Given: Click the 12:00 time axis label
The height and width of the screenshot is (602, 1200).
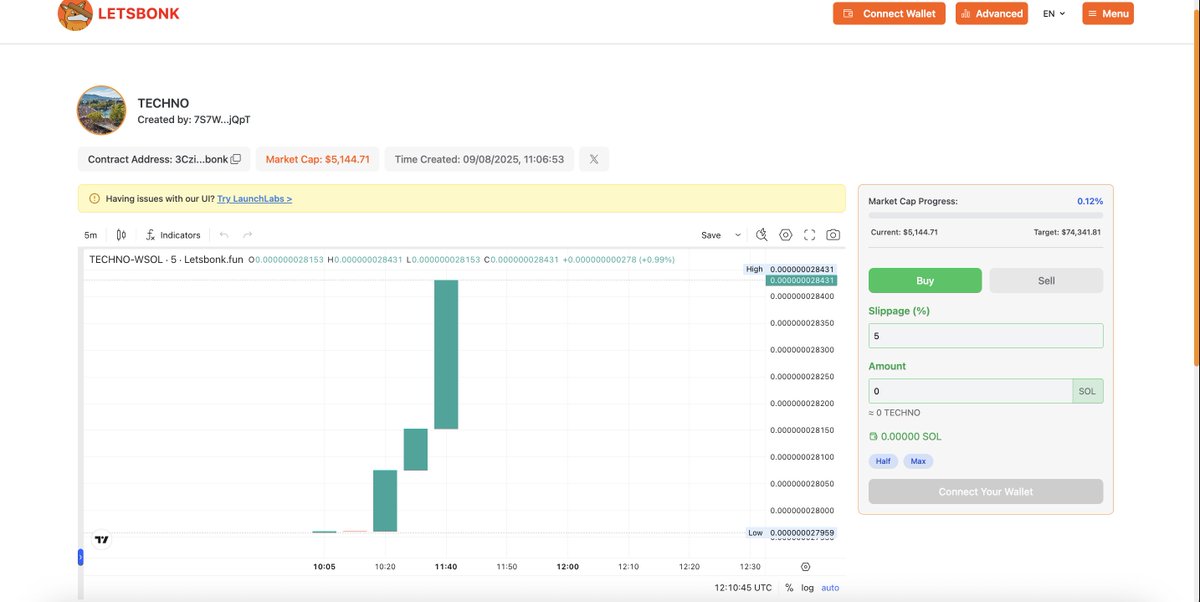Looking at the screenshot, I should click(567, 566).
